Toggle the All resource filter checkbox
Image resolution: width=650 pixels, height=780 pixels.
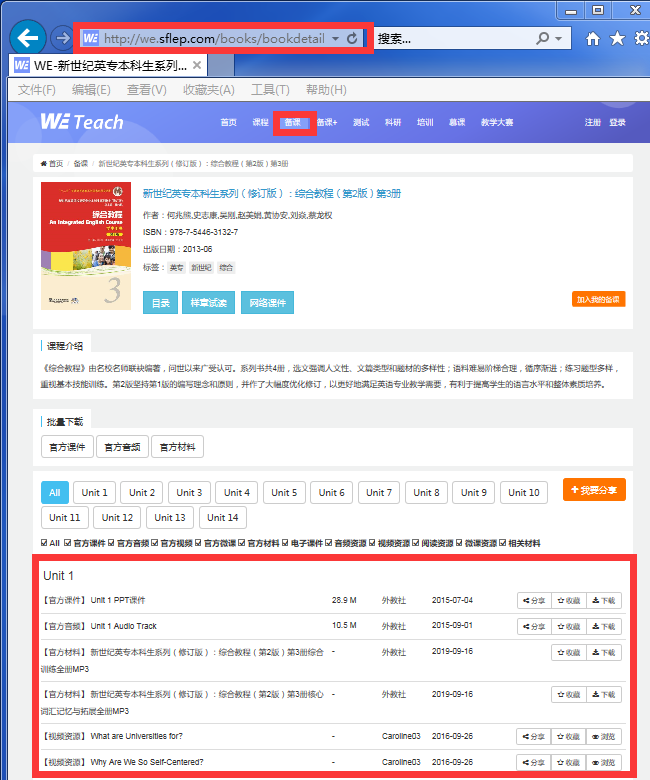coord(44,543)
